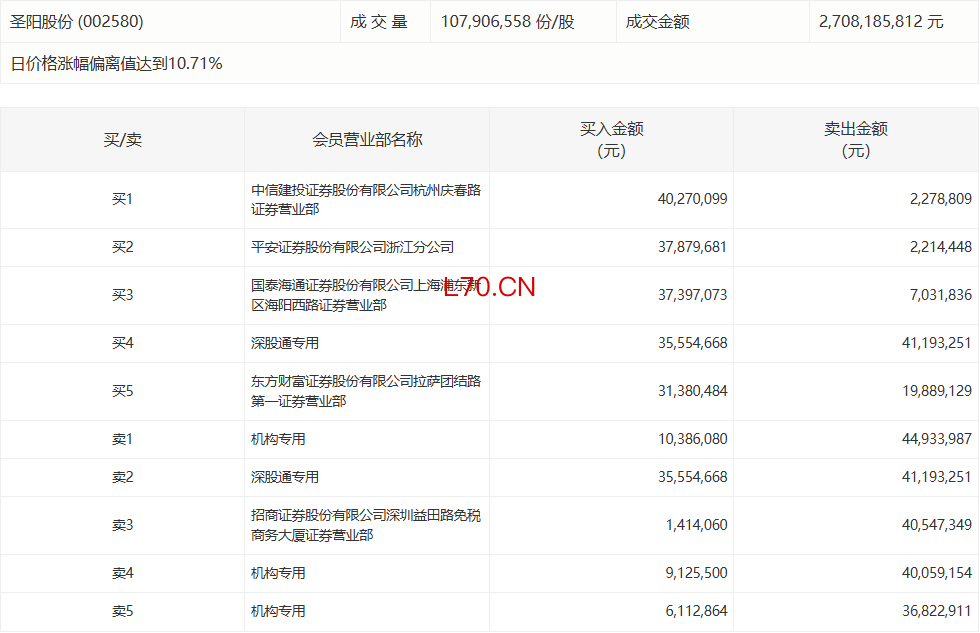Select 中信建投证券杭州庆春路证券营业部 entry
980x633 pixels.
tap(365, 200)
